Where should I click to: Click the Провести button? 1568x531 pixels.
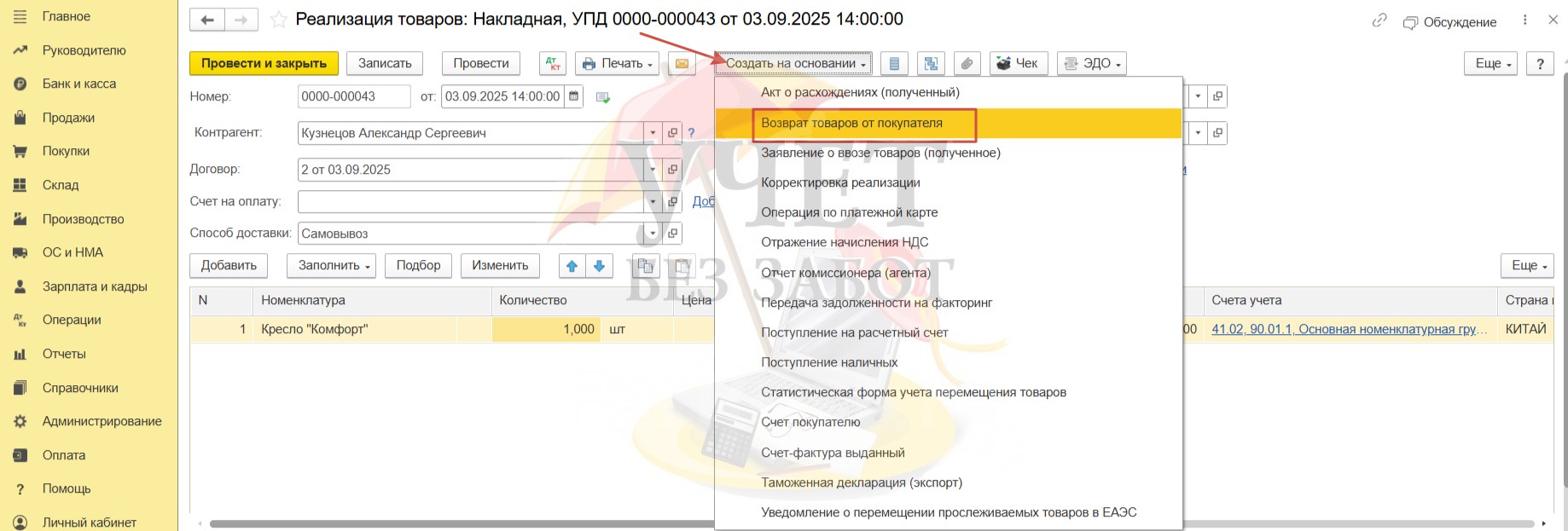(x=481, y=63)
